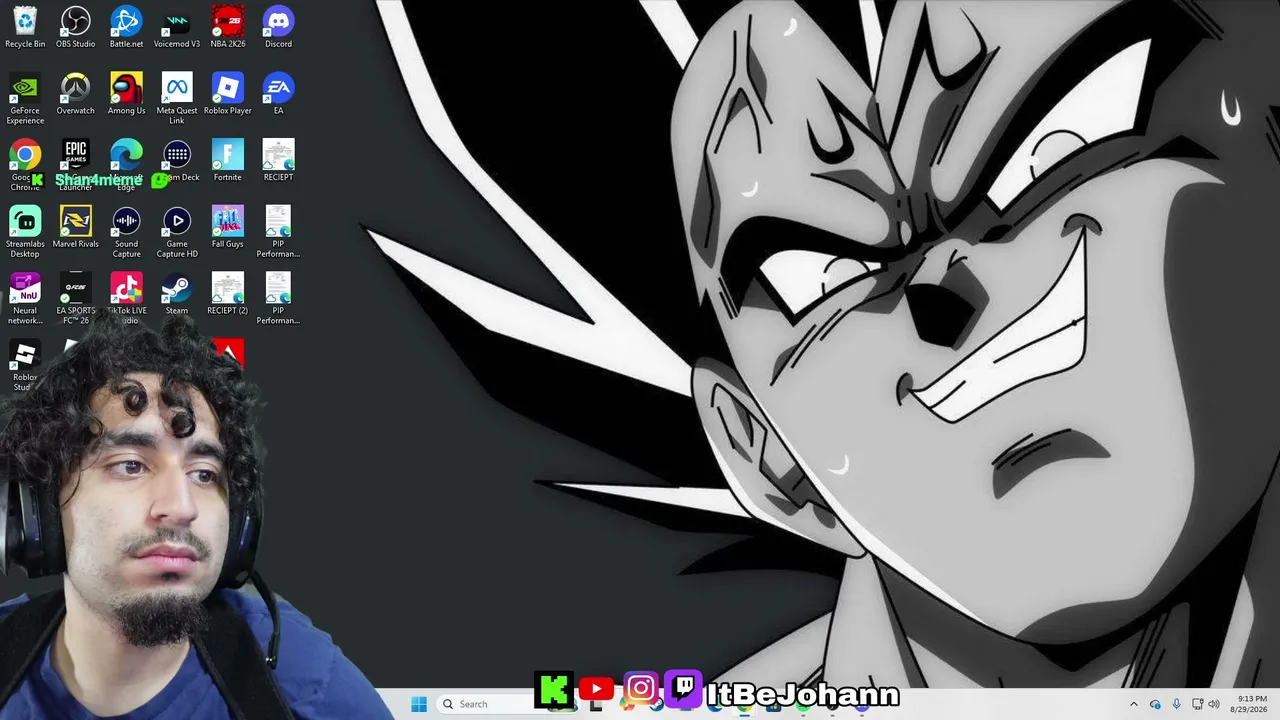The height and width of the screenshot is (720, 1280).
Task: Open the Meta Quest Link shortcut
Action: 177,99
